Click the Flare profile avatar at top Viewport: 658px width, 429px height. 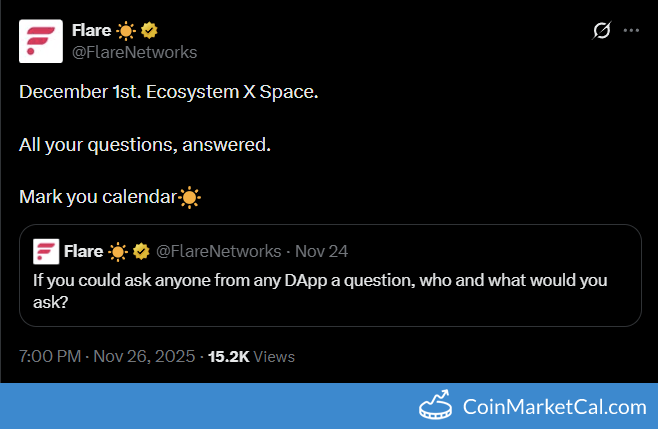40,41
